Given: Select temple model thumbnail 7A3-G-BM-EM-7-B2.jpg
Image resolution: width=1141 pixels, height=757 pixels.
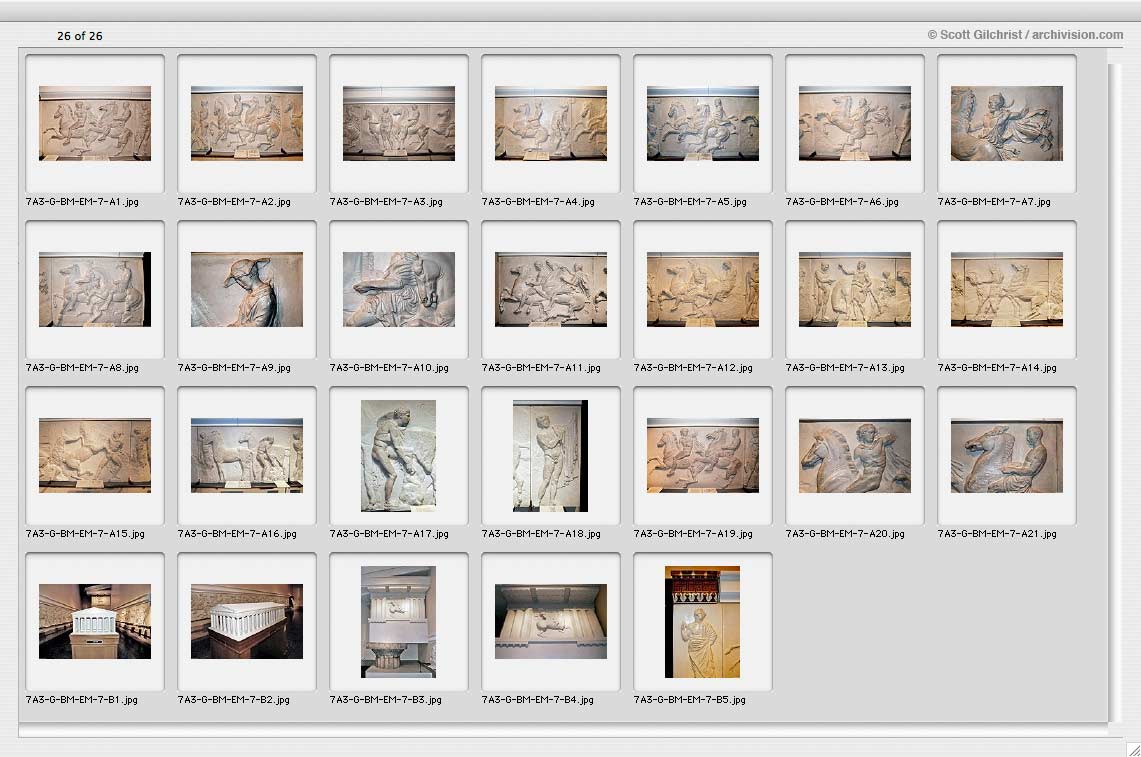Looking at the screenshot, I should click(x=247, y=621).
